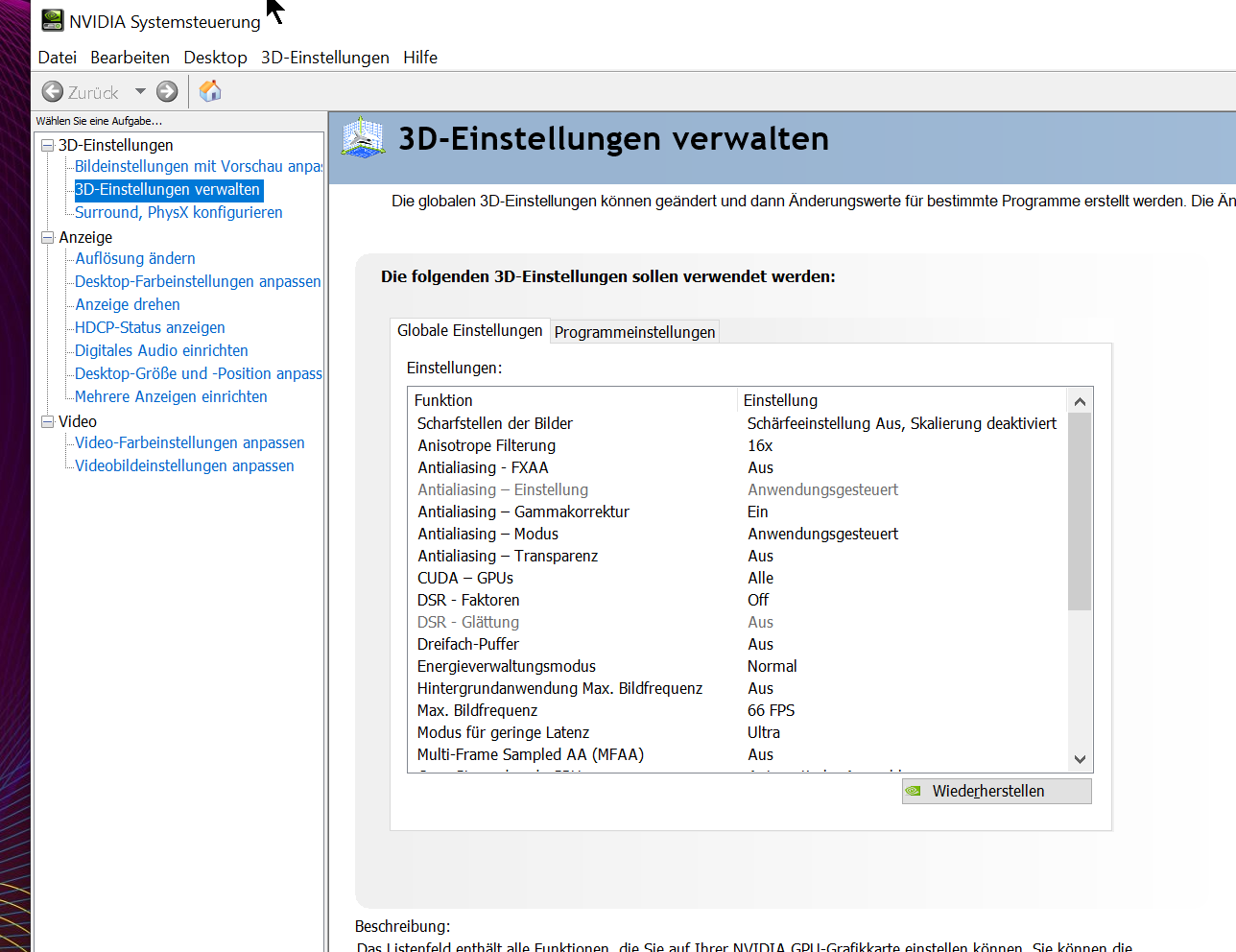1236x952 pixels.
Task: Open Mehrere Anzeigen einrichten
Action: coord(171,396)
